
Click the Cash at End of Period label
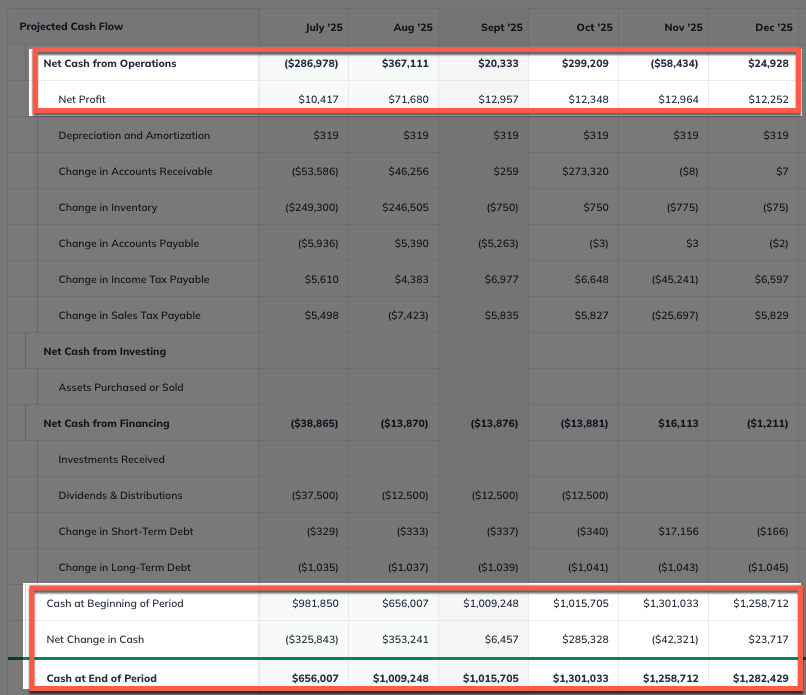(102, 678)
